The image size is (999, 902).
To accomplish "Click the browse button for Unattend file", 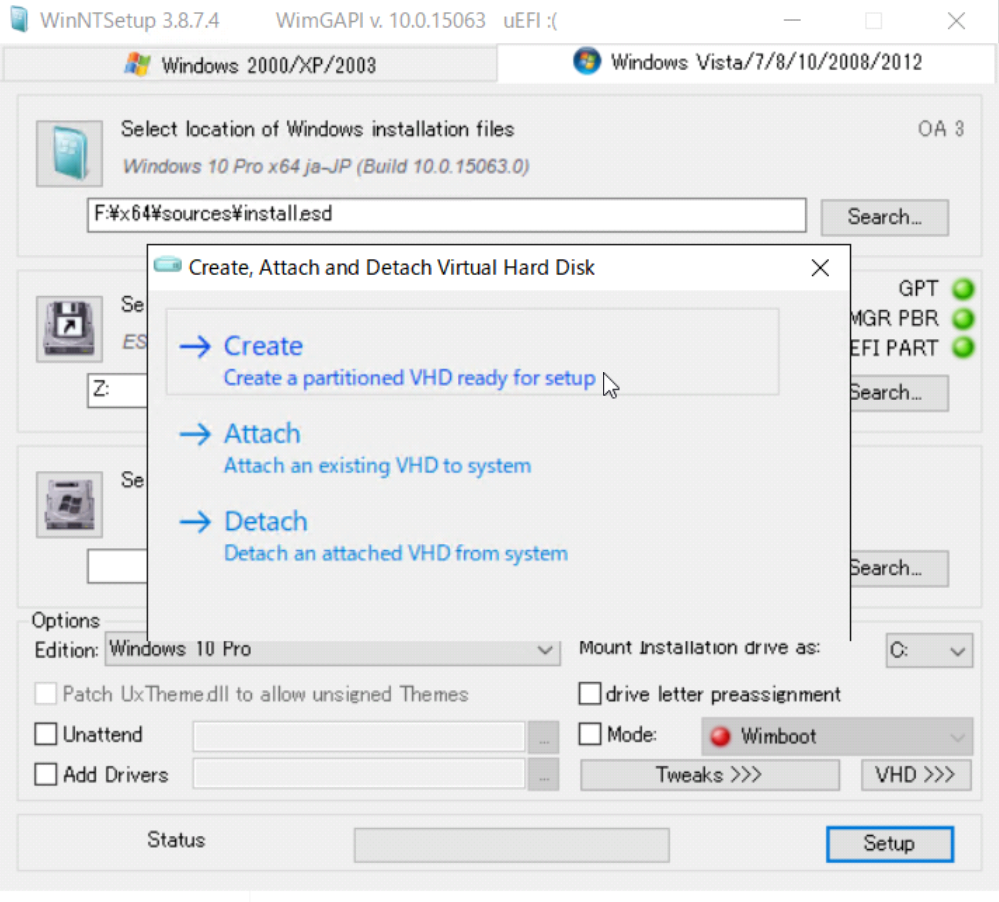I will click(543, 737).
